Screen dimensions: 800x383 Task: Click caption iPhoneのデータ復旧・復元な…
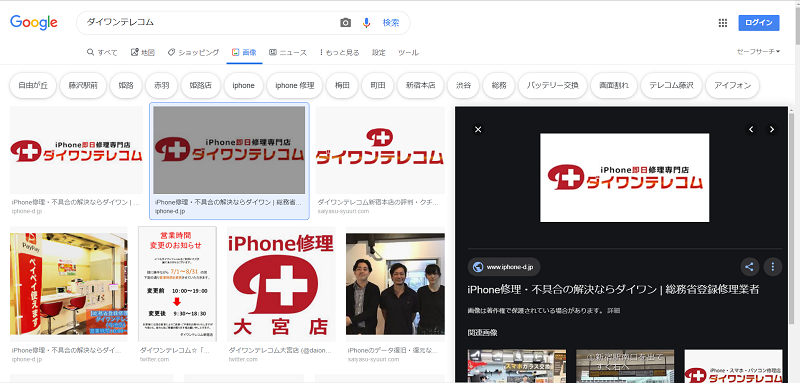click(x=392, y=351)
